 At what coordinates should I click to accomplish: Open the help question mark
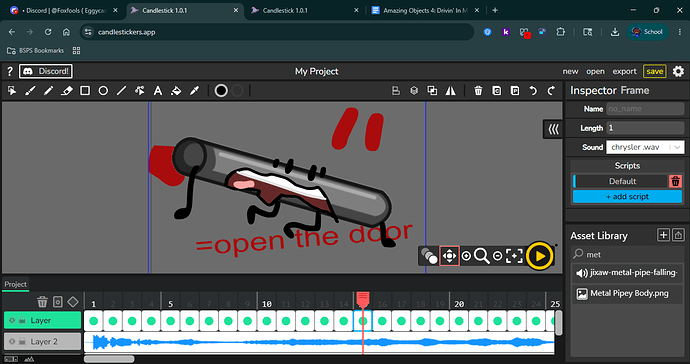point(10,71)
